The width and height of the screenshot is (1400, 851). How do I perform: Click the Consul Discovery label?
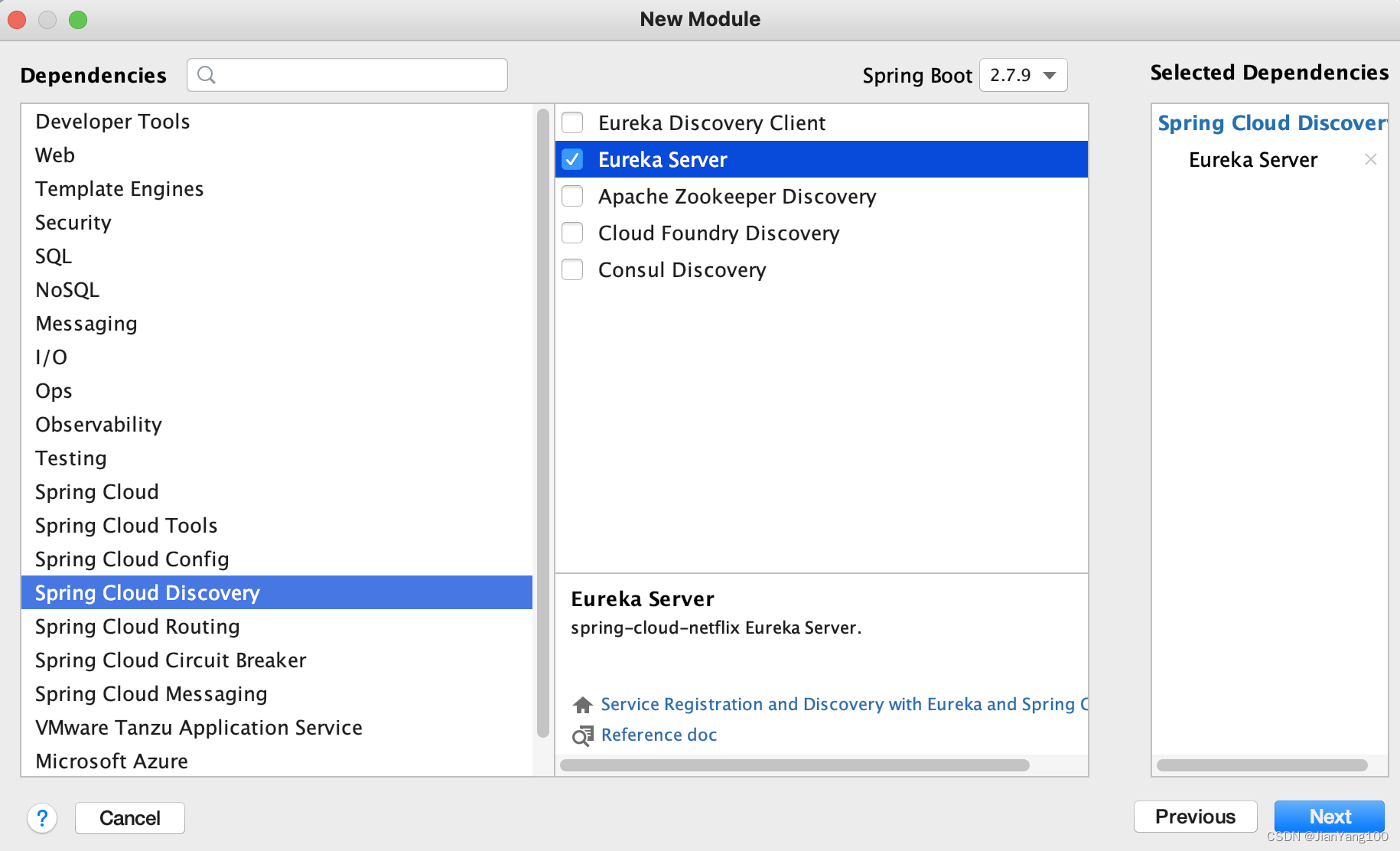tap(682, 269)
